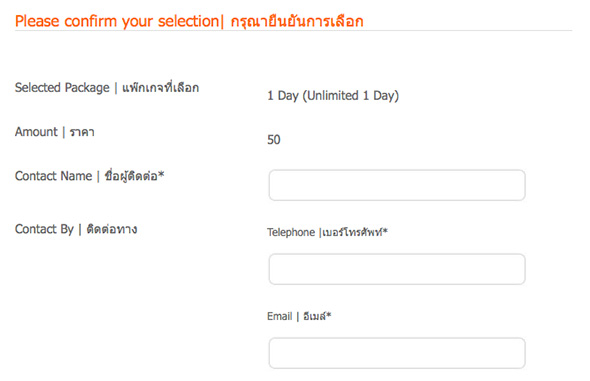
Task: Click the 'Contact By' English label
Action: tap(44, 229)
